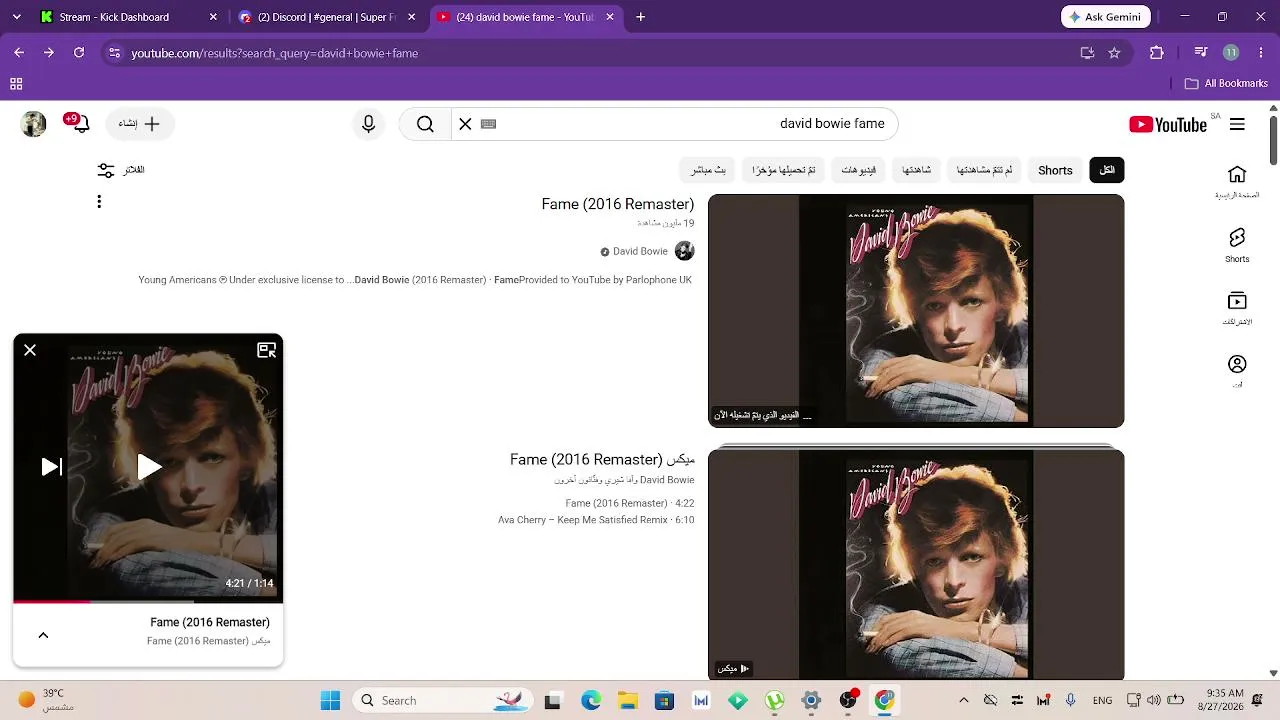Open the Fame (2016 Remaster) video title
This screenshot has width=1280, height=720.
pos(618,204)
